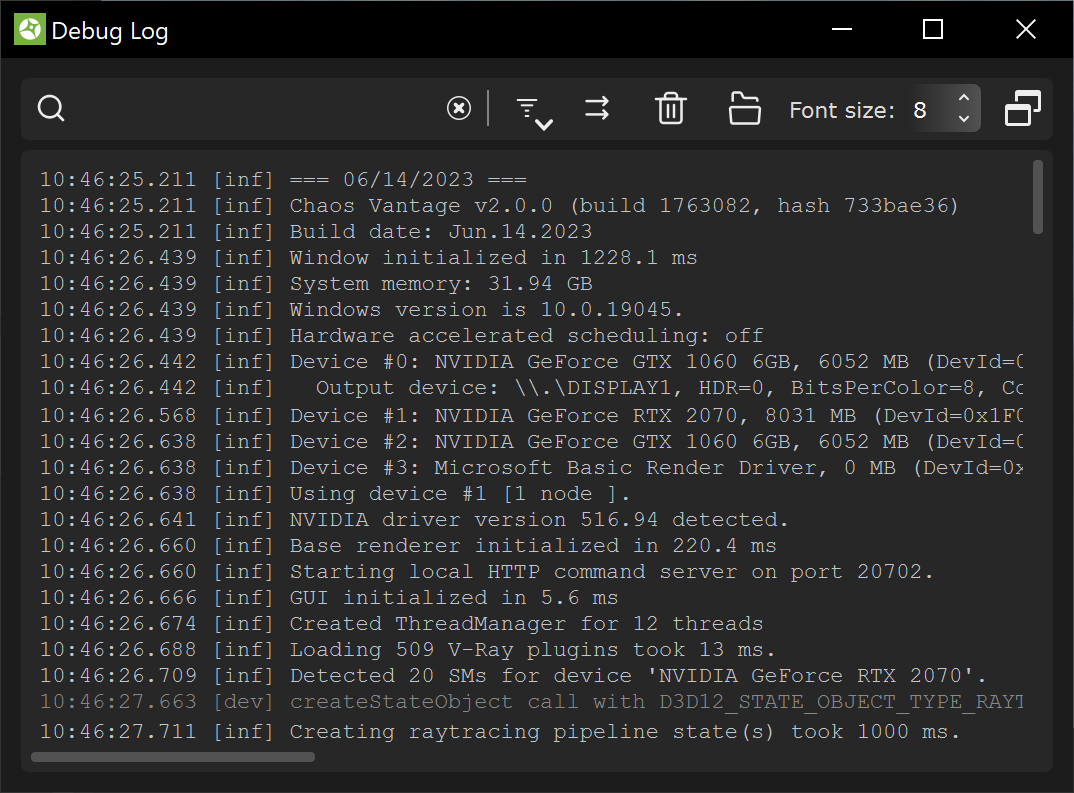Clear the search field with the X icon

459,108
